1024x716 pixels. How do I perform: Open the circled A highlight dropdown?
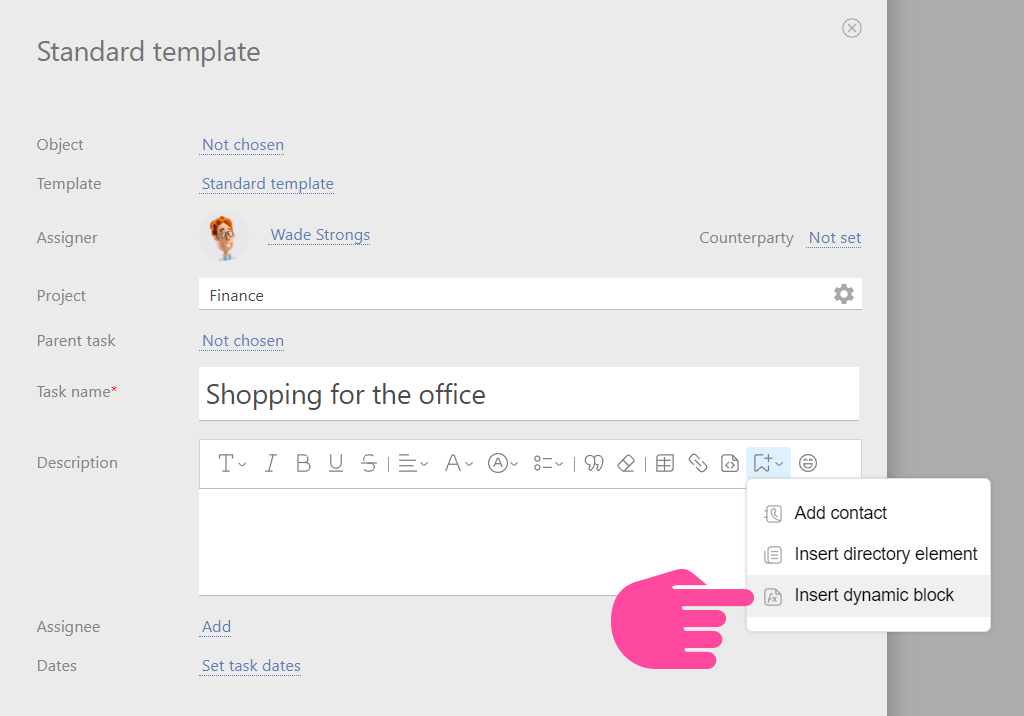click(x=502, y=463)
